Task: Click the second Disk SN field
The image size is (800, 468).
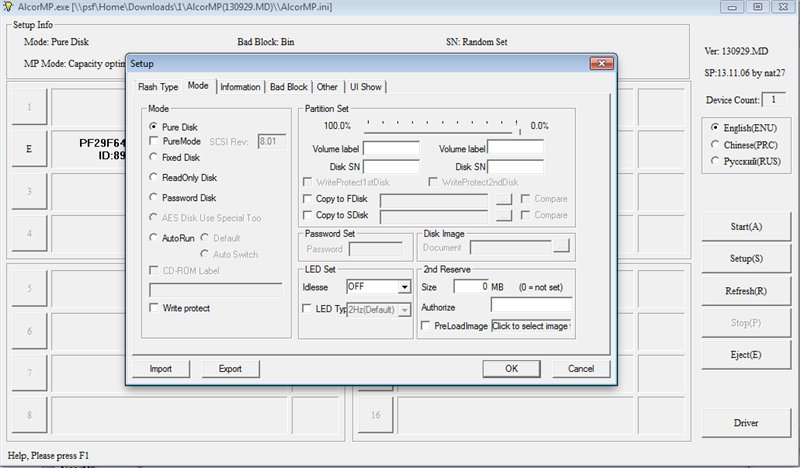Action: click(516, 166)
